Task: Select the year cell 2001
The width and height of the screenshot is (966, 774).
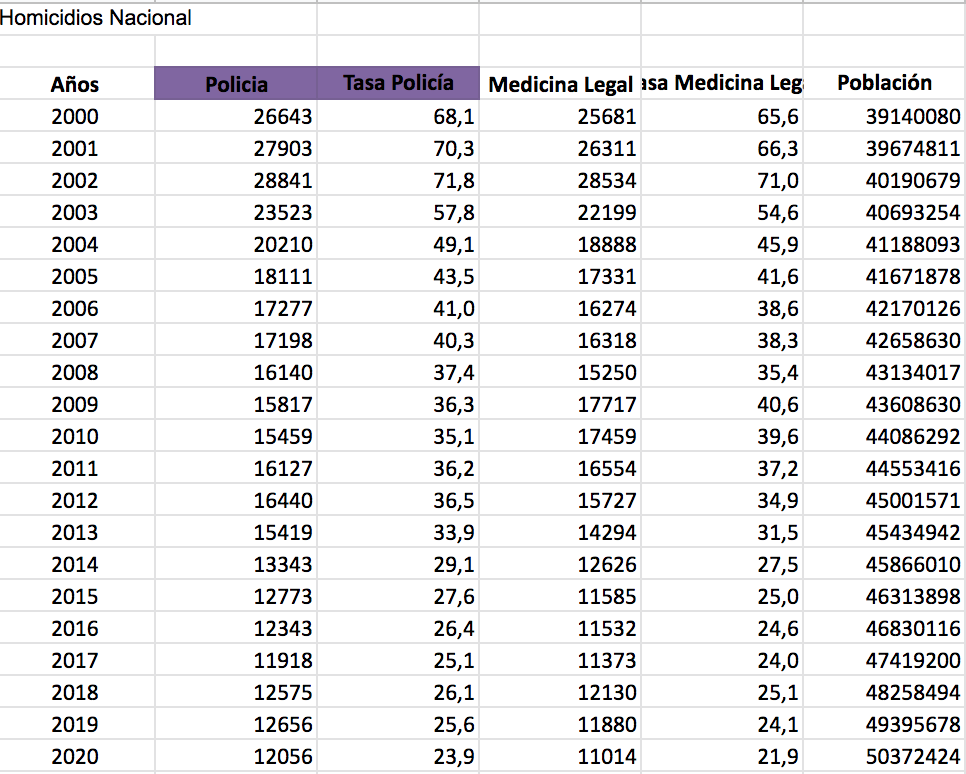Action: (x=75, y=149)
